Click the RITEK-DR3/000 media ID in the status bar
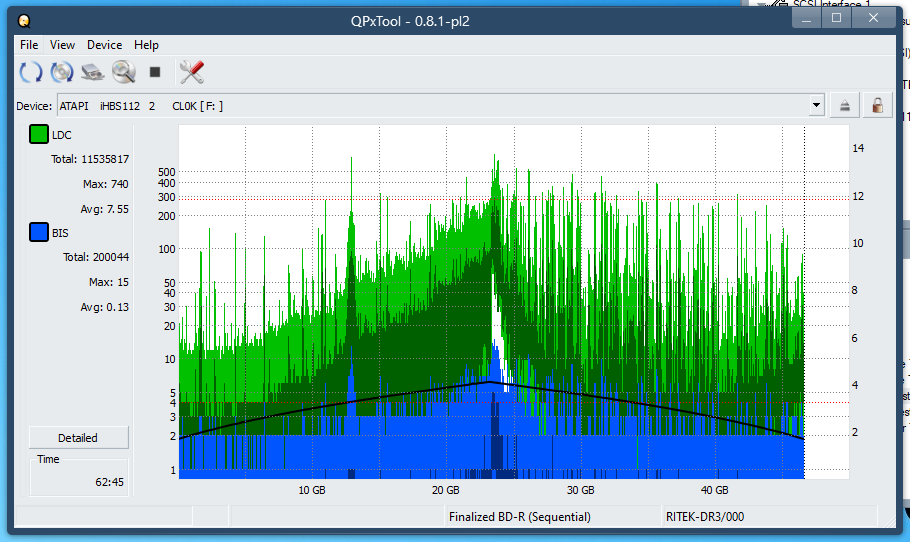910x542 pixels. [x=705, y=517]
